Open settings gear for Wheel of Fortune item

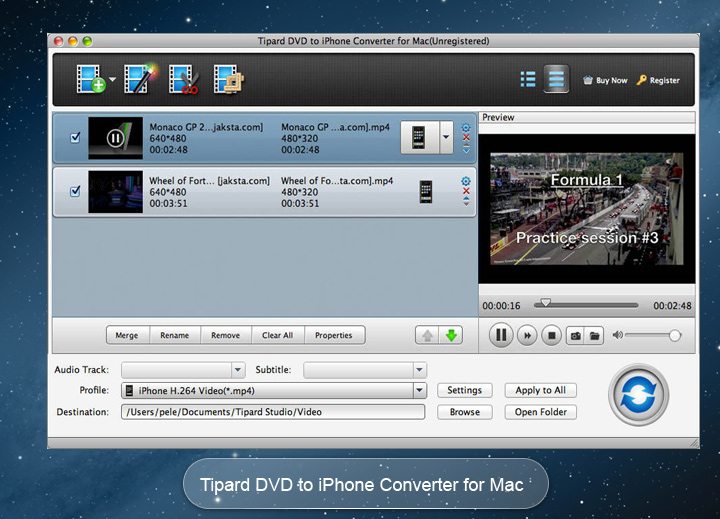click(x=466, y=181)
